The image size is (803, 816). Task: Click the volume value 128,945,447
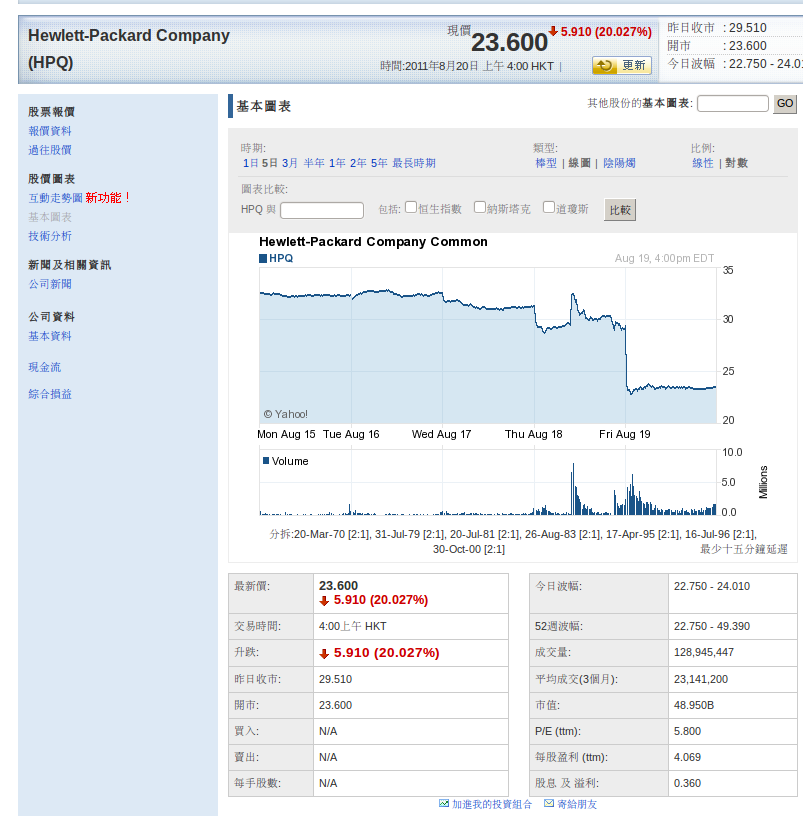tap(704, 653)
